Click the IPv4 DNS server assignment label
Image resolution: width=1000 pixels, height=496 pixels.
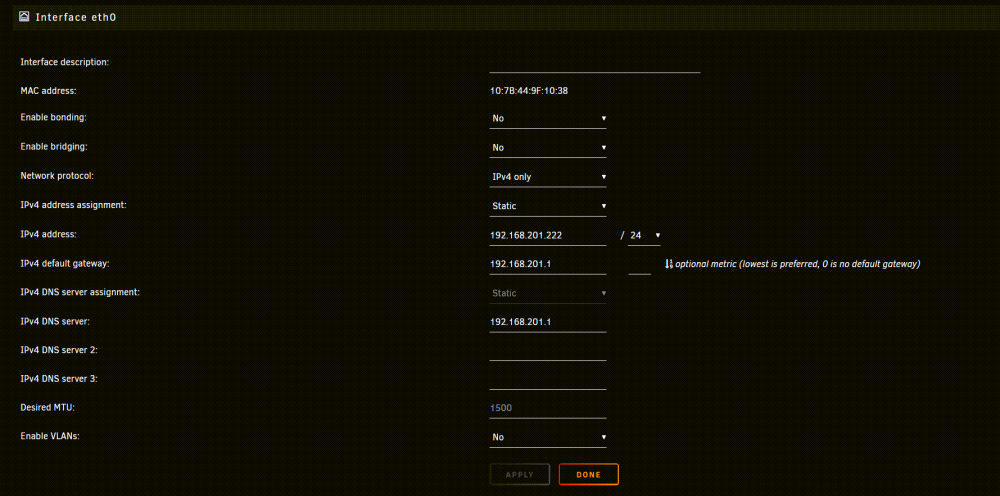[x=80, y=292]
